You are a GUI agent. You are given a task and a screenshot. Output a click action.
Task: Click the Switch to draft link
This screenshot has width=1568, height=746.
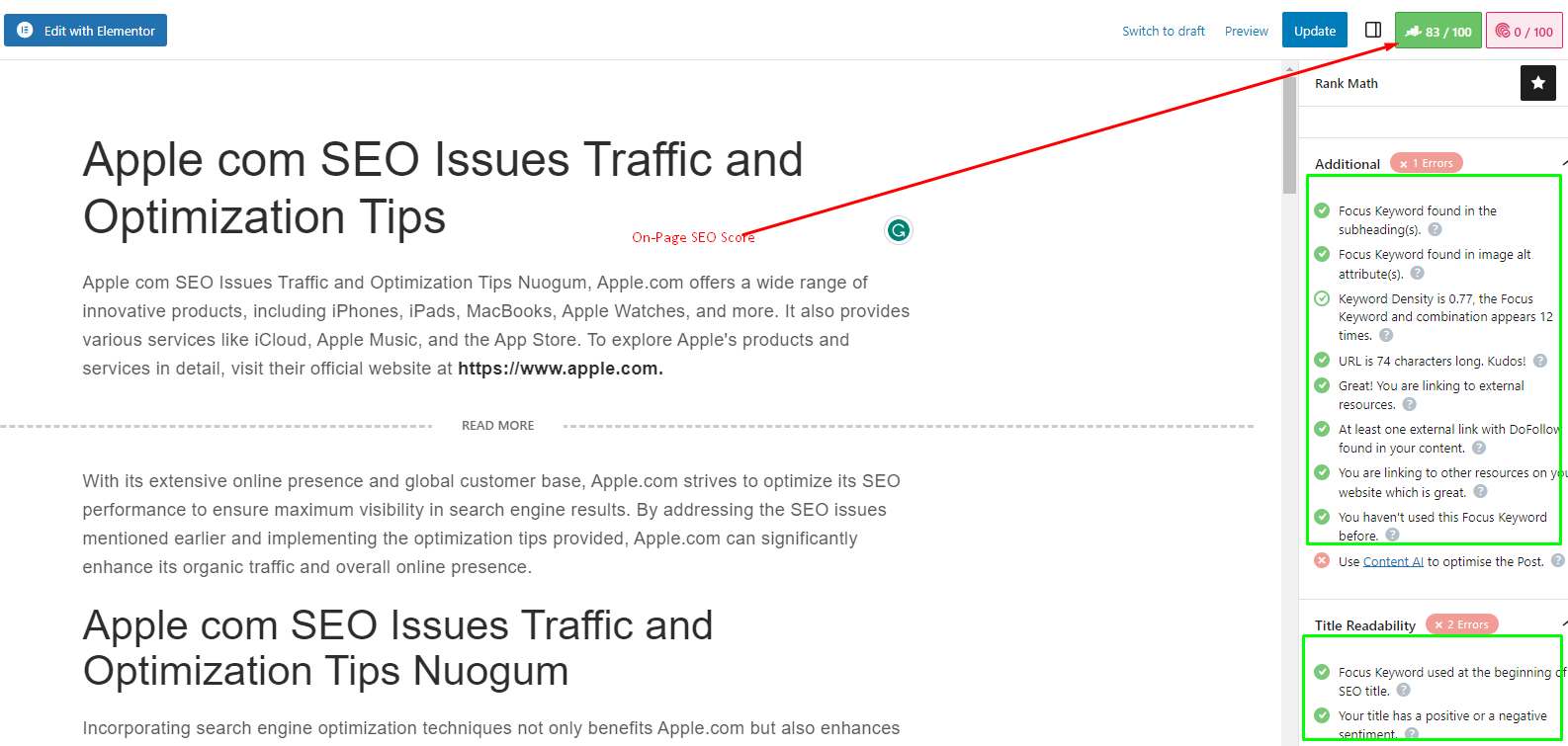pyautogui.click(x=1164, y=32)
